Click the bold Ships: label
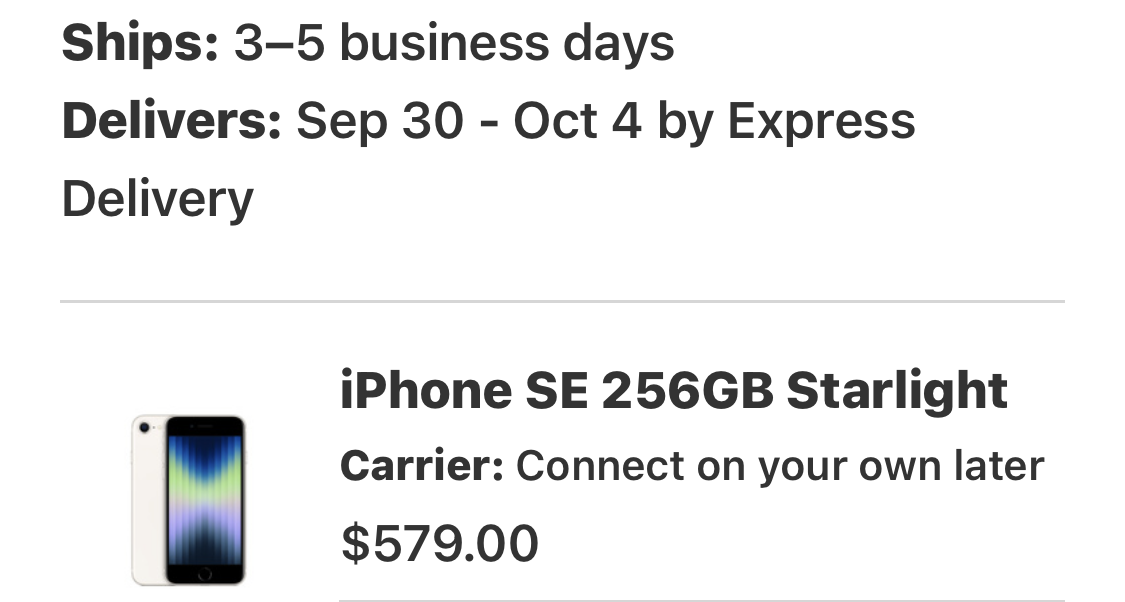Screen dimensions: 1125x602 (140, 44)
